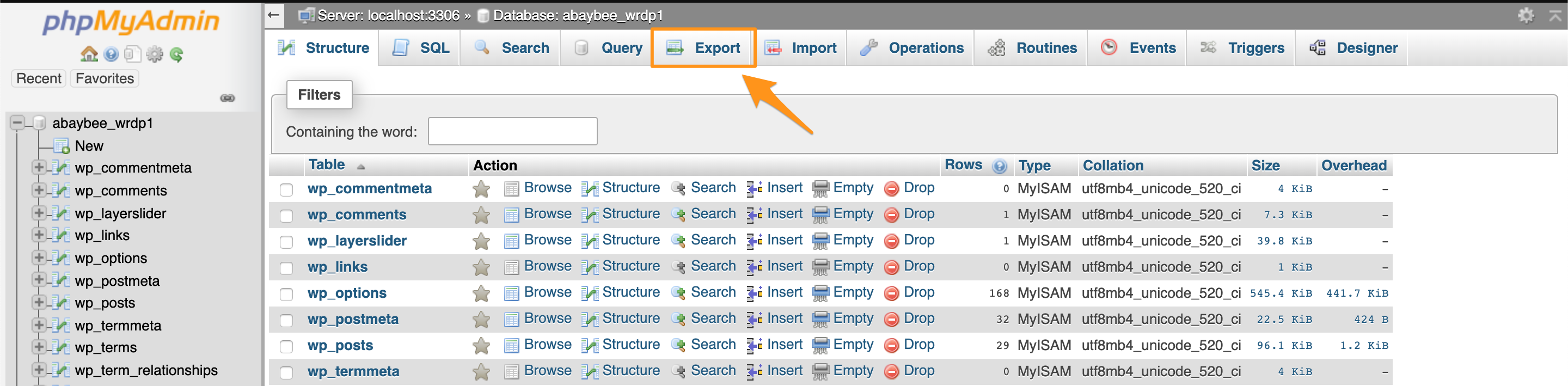Viewport: 1568px width, 386px height.
Task: Expand the wp_comments tree node
Action: pos(38,191)
